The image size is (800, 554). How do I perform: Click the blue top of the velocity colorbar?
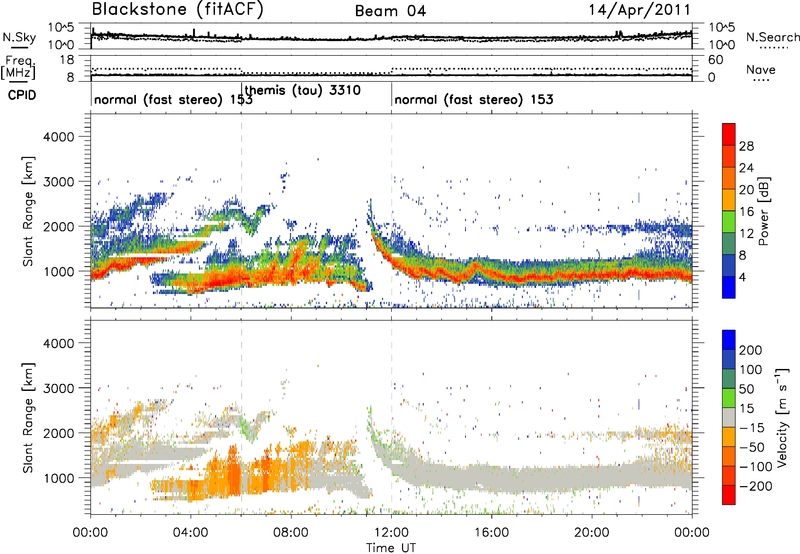(x=729, y=340)
